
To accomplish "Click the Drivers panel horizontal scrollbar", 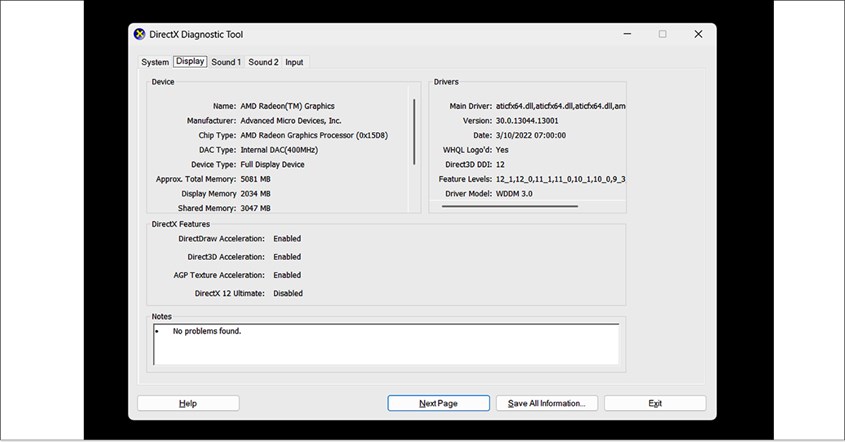I will pyautogui.click(x=510, y=206).
